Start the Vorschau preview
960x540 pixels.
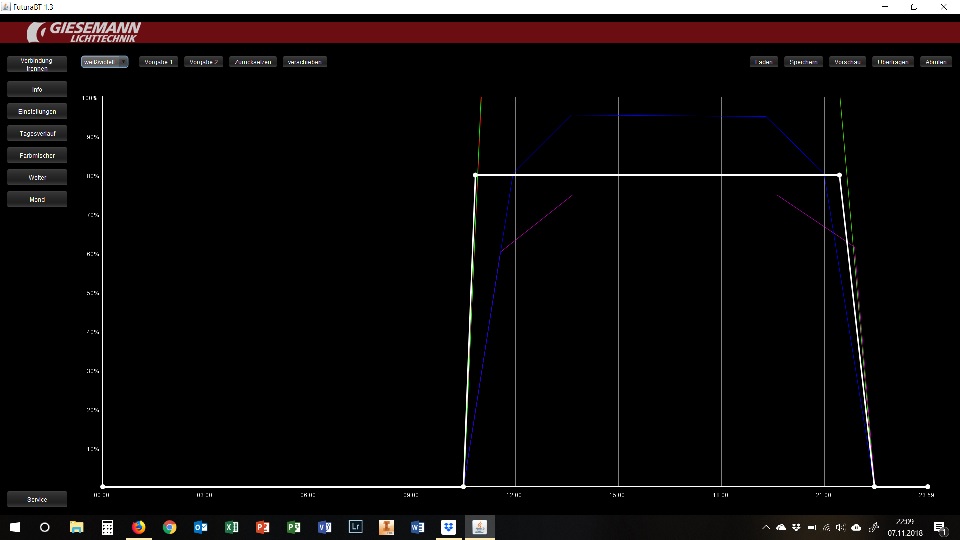click(847, 62)
